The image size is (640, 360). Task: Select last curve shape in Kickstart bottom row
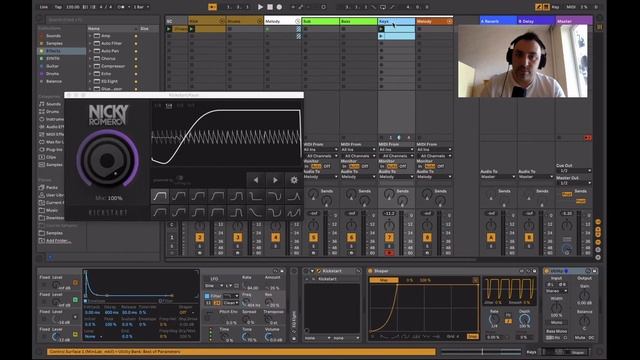click(x=294, y=212)
